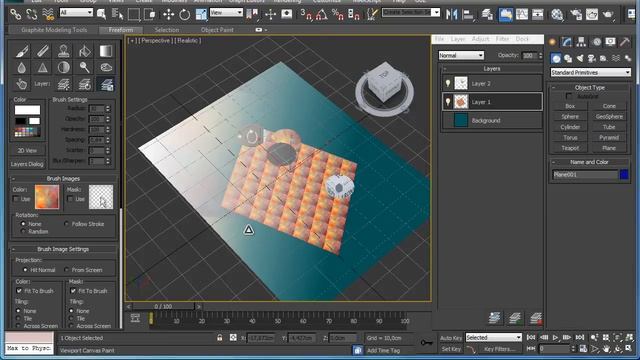Uncheck Mask Fit To Brush
This screenshot has width=640, height=360.
pos(73,291)
